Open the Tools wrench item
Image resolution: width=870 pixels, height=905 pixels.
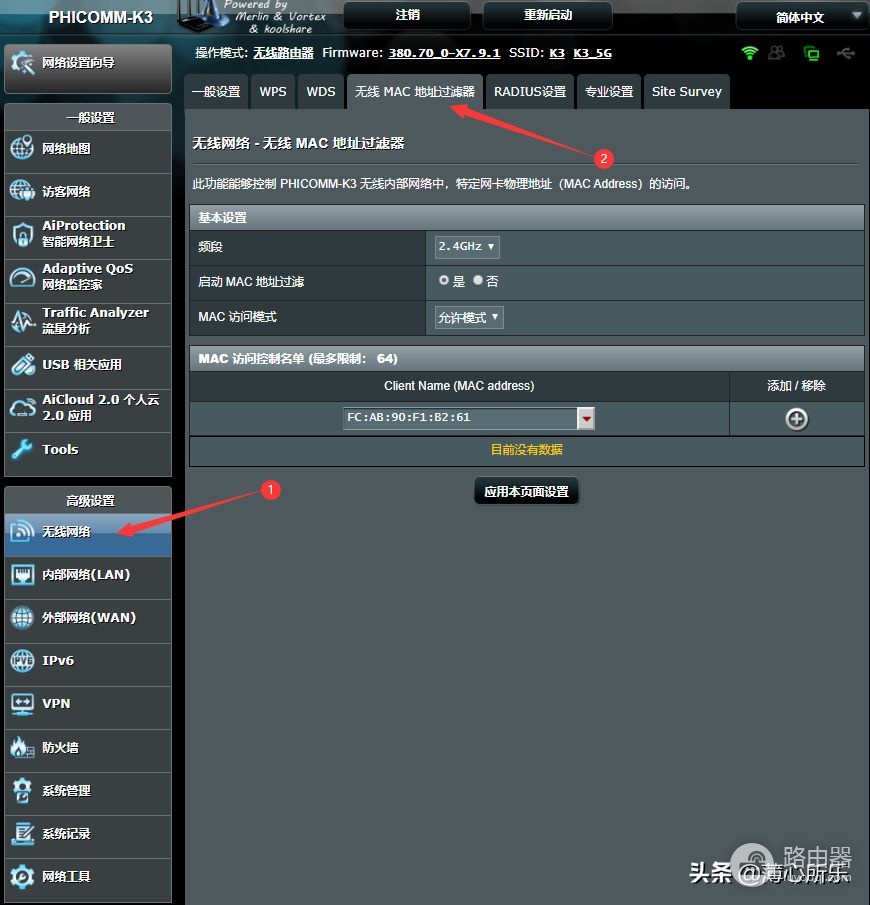tap(88, 449)
